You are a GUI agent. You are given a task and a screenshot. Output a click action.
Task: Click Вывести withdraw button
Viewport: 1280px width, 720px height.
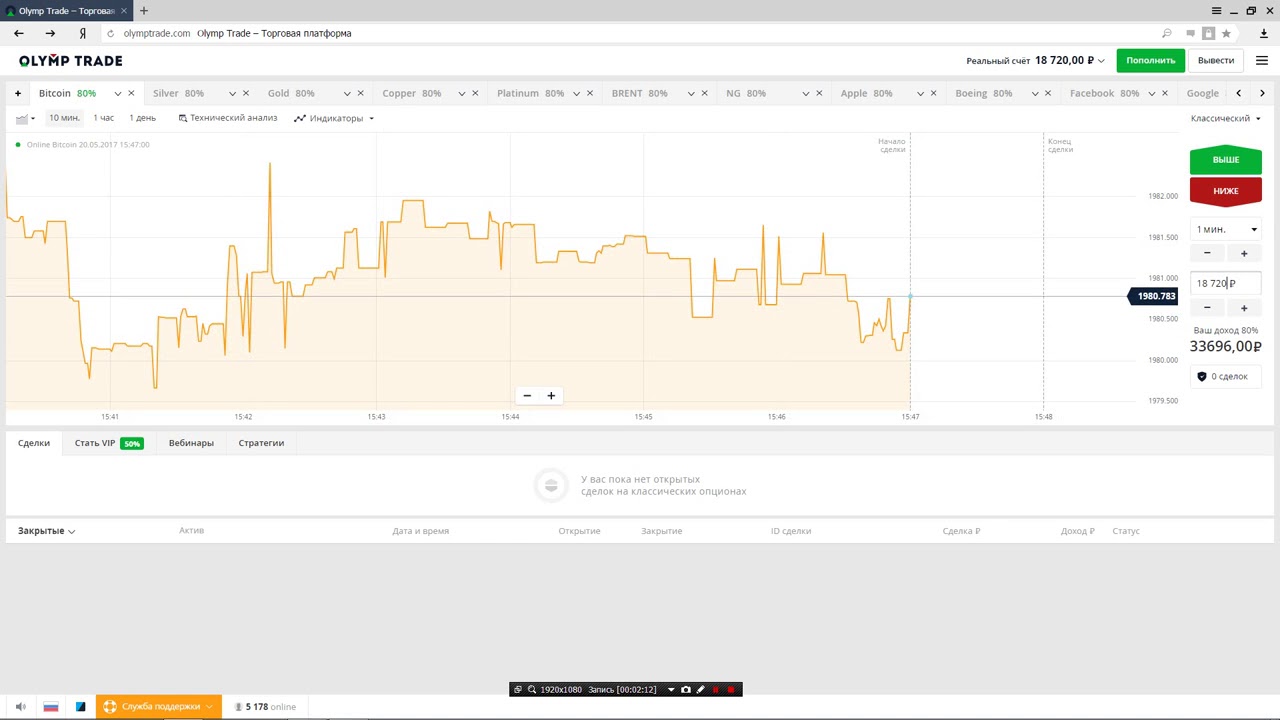1216,60
